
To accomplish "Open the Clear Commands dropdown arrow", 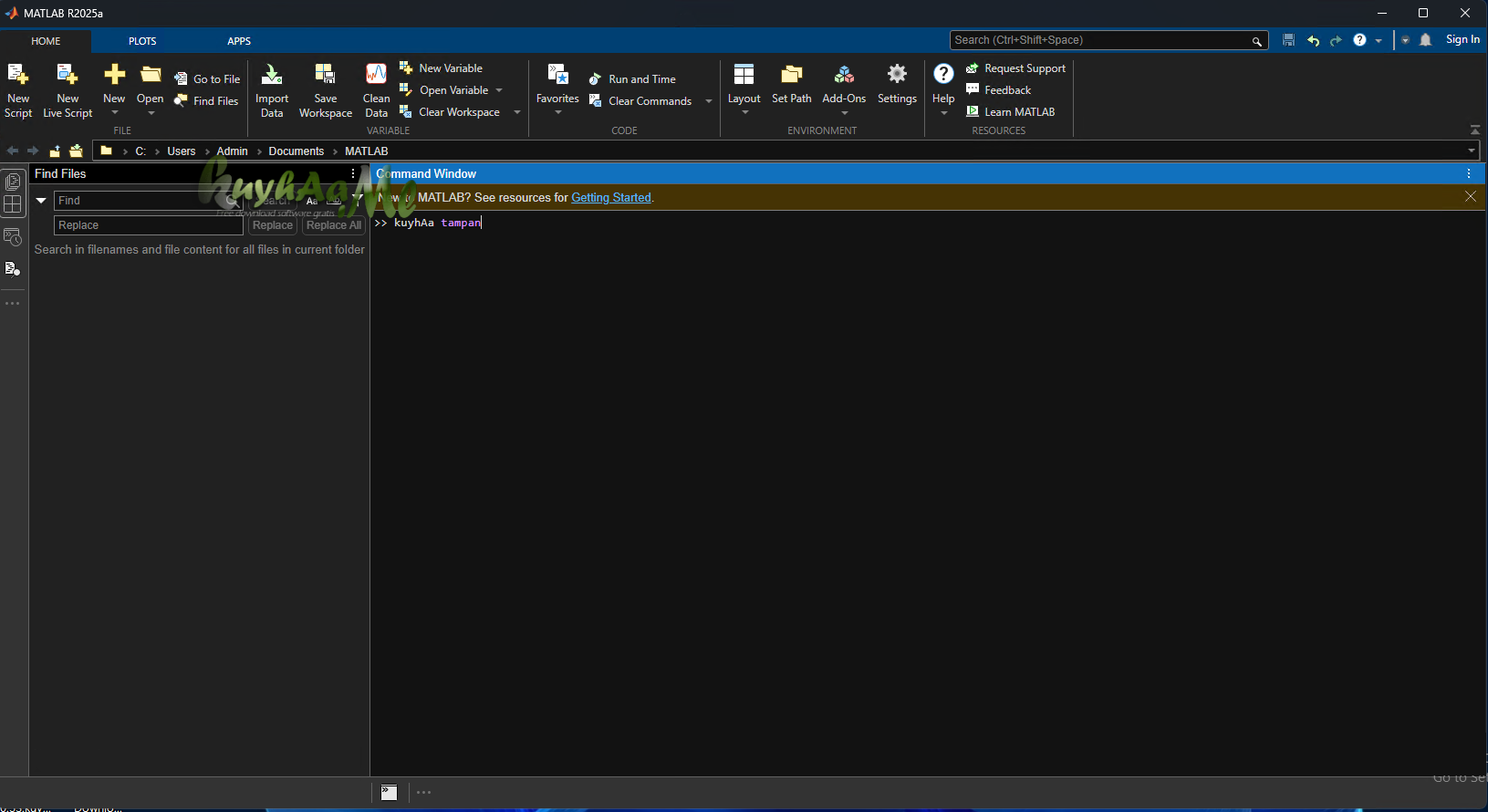I will [x=709, y=101].
